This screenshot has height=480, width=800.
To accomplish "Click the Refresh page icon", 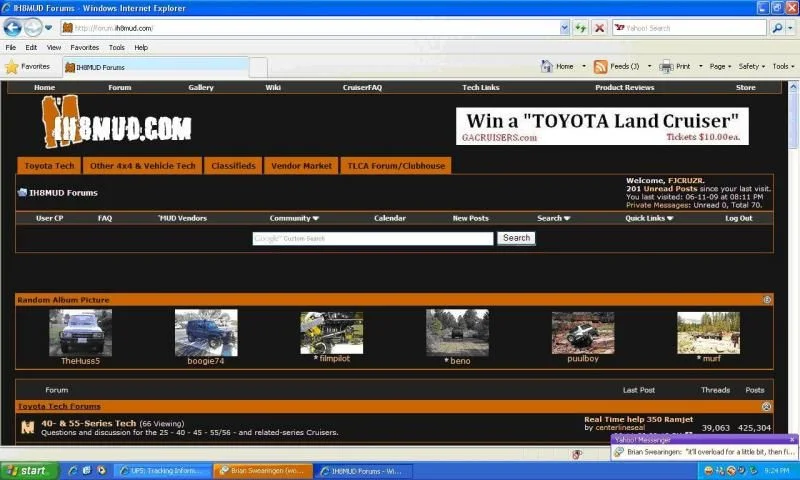I will point(581,28).
